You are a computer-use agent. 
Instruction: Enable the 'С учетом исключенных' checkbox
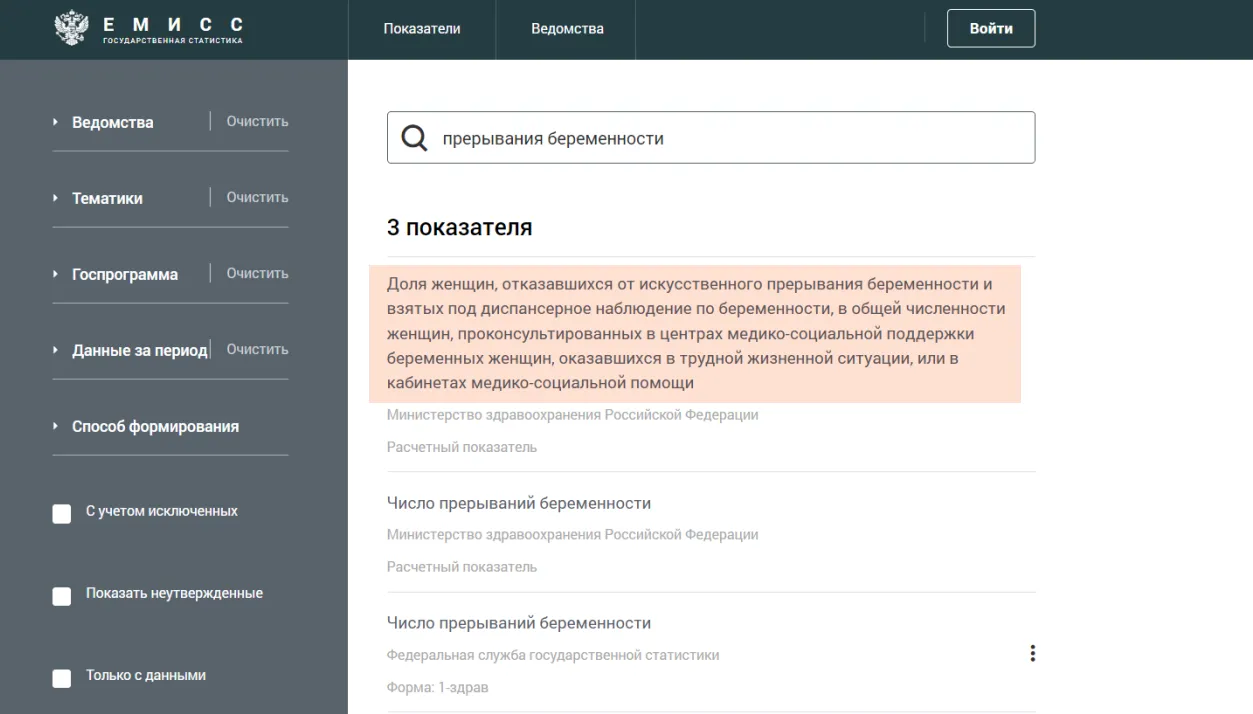pyautogui.click(x=62, y=513)
